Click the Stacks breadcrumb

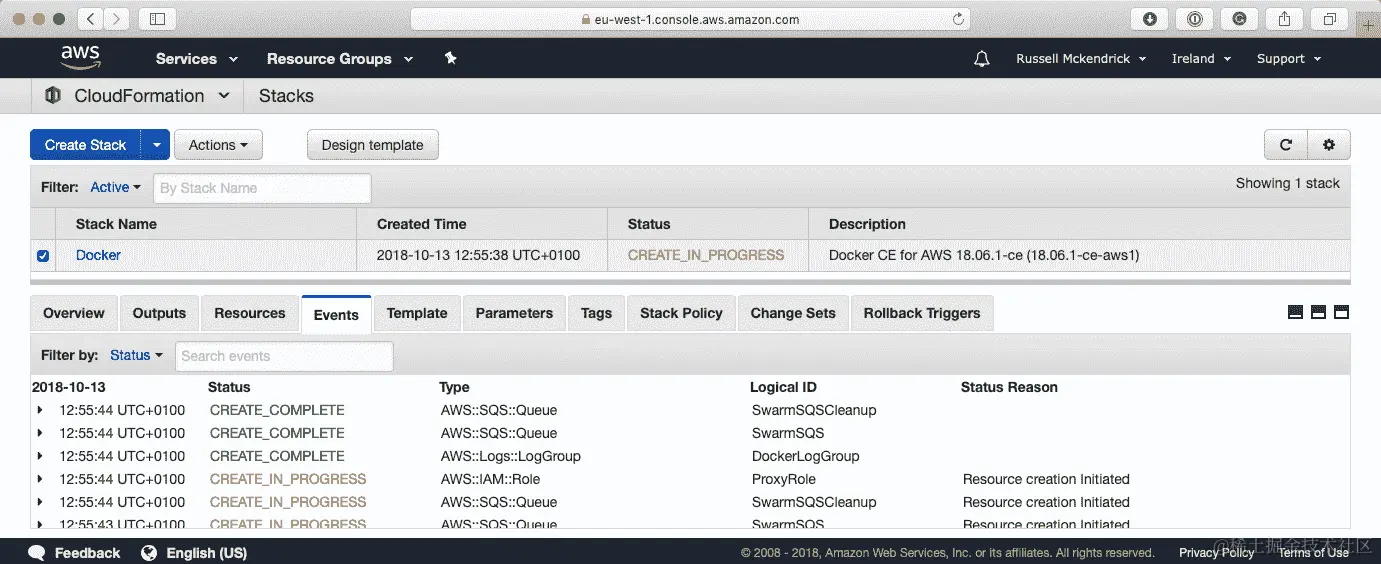tap(286, 96)
